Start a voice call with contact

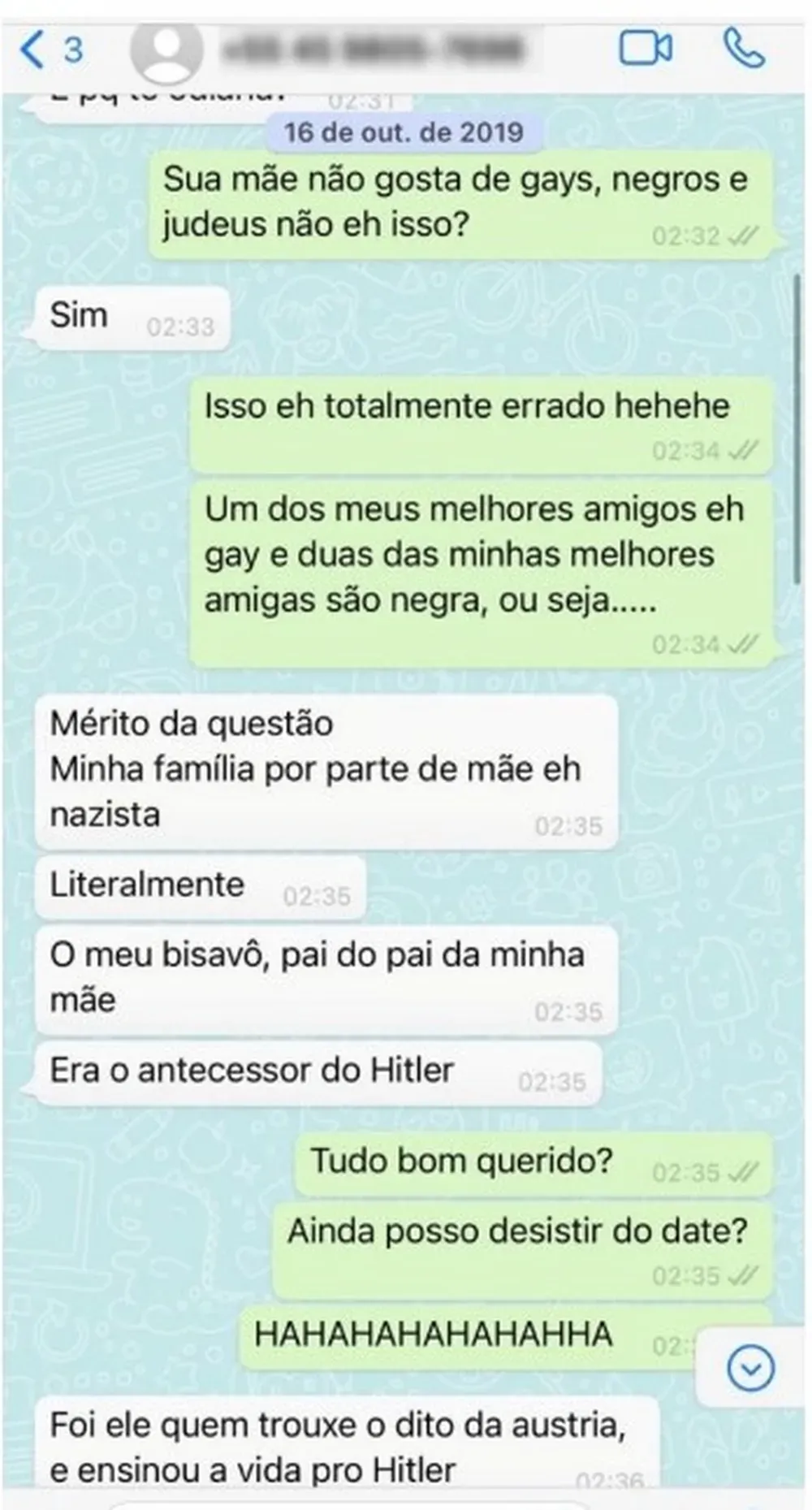(744, 49)
